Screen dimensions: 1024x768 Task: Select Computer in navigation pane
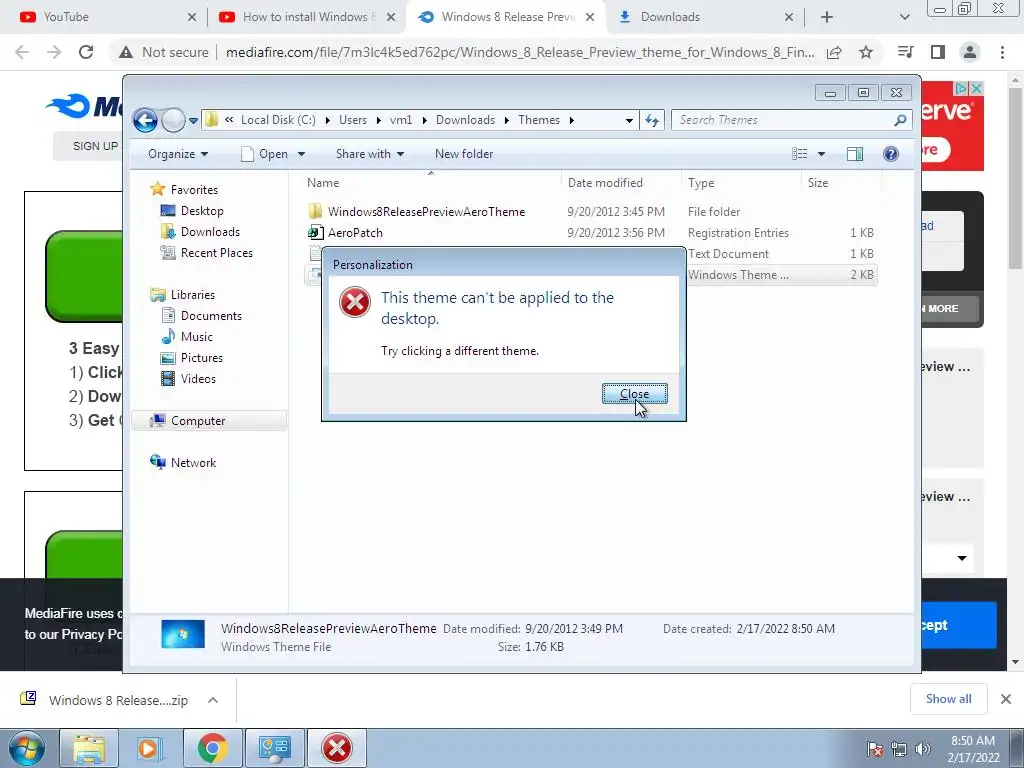(x=198, y=421)
